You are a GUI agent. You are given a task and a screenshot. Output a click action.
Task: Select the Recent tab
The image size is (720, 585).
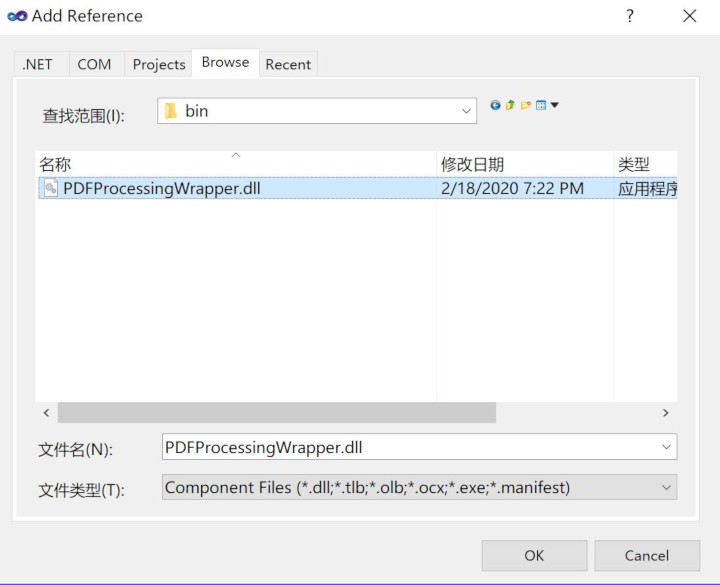tap(288, 64)
